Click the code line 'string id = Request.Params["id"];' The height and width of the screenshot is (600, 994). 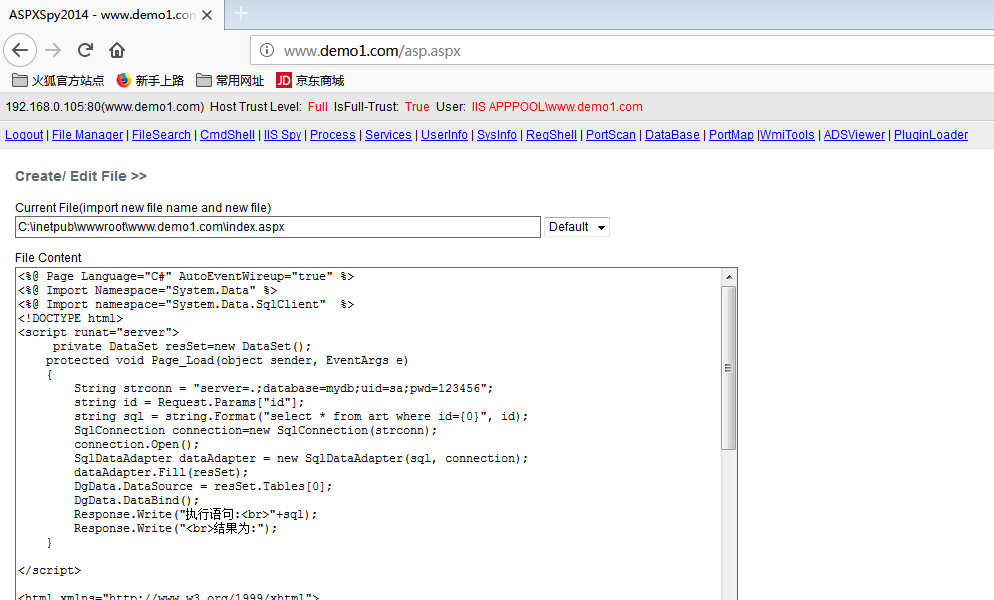(189, 402)
